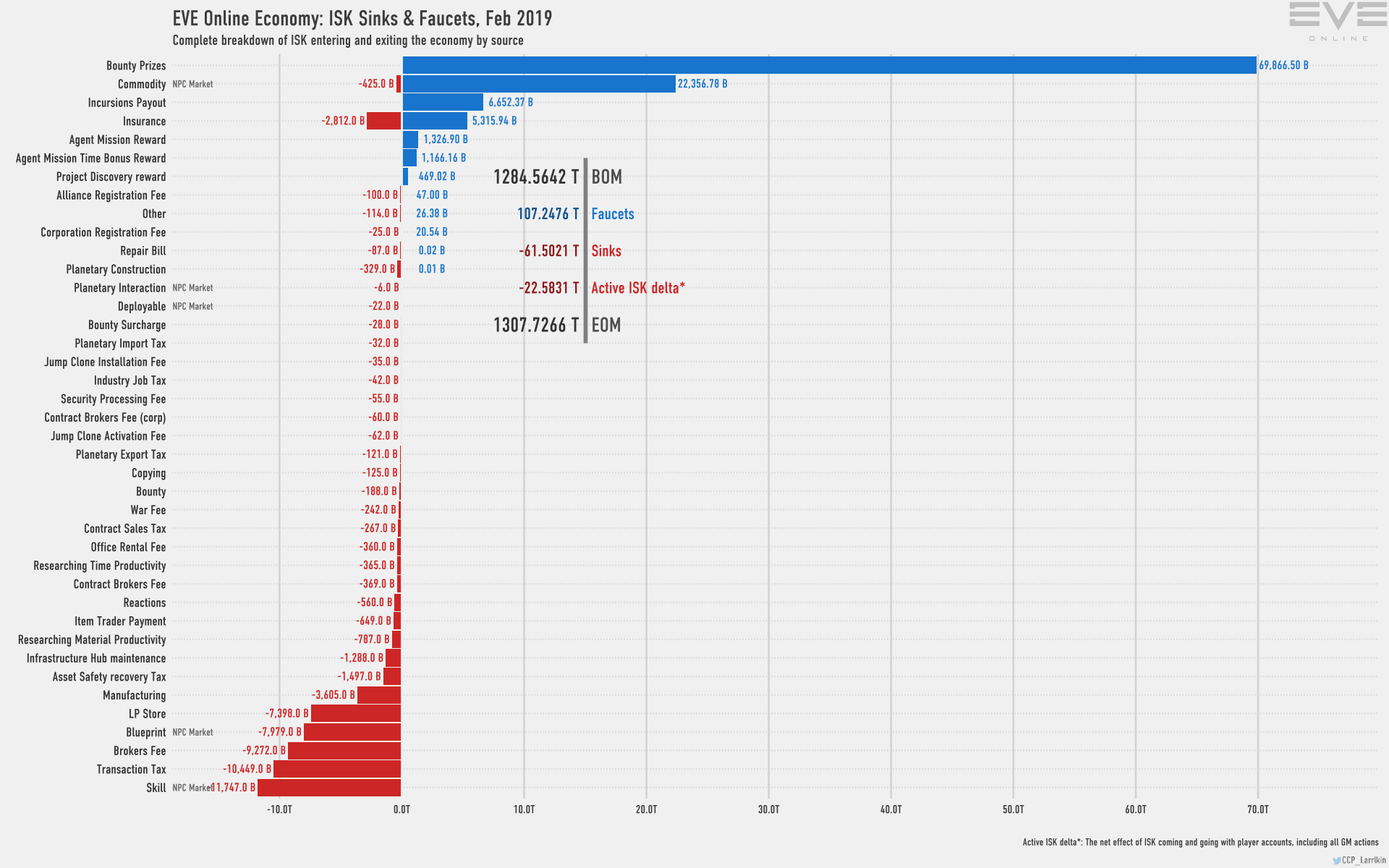Click the CCP_Larrikin credit text

pyautogui.click(x=1363, y=861)
